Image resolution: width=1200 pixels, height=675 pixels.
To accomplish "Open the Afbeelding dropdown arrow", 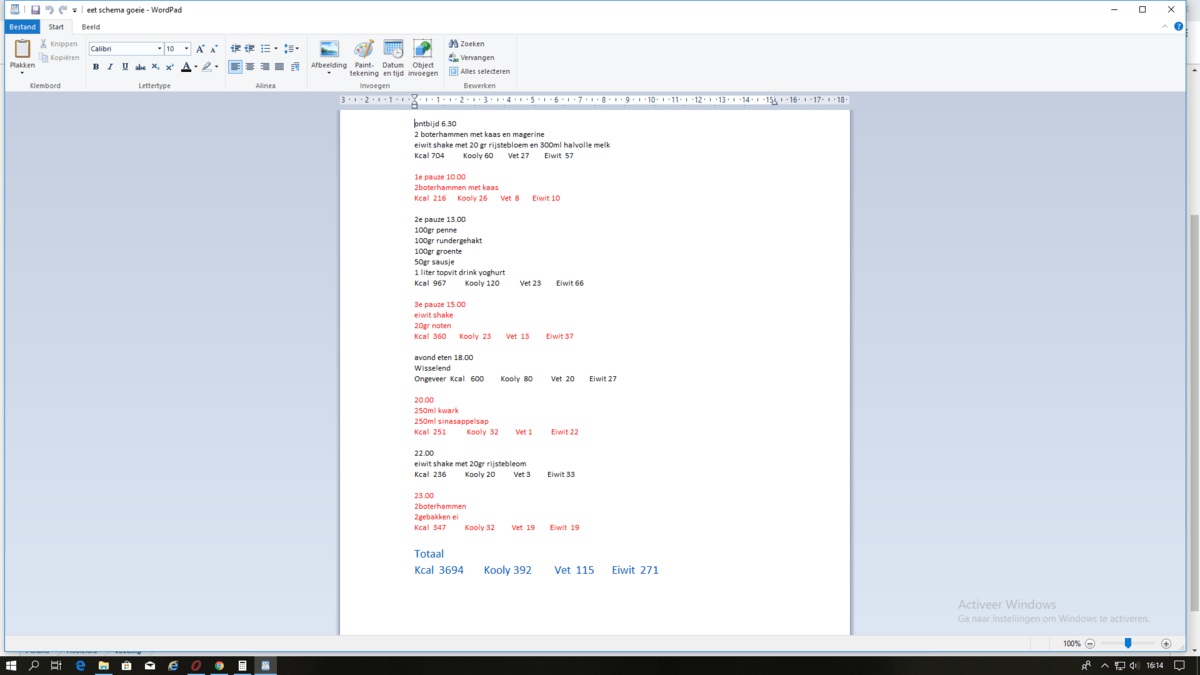I will (x=329, y=73).
